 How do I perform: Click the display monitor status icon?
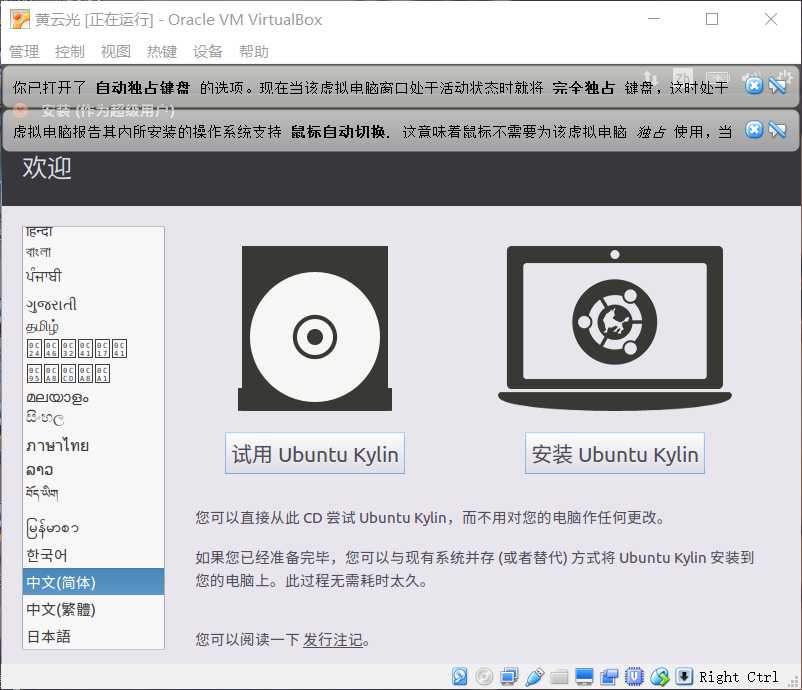(x=584, y=677)
